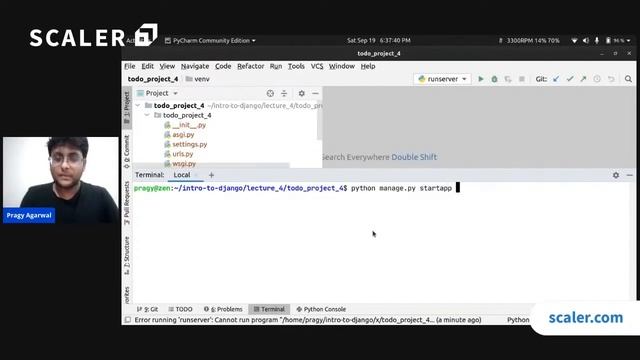This screenshot has height=360, width=640.
Task: Open the Problems tool window tab
Action: tap(223, 309)
